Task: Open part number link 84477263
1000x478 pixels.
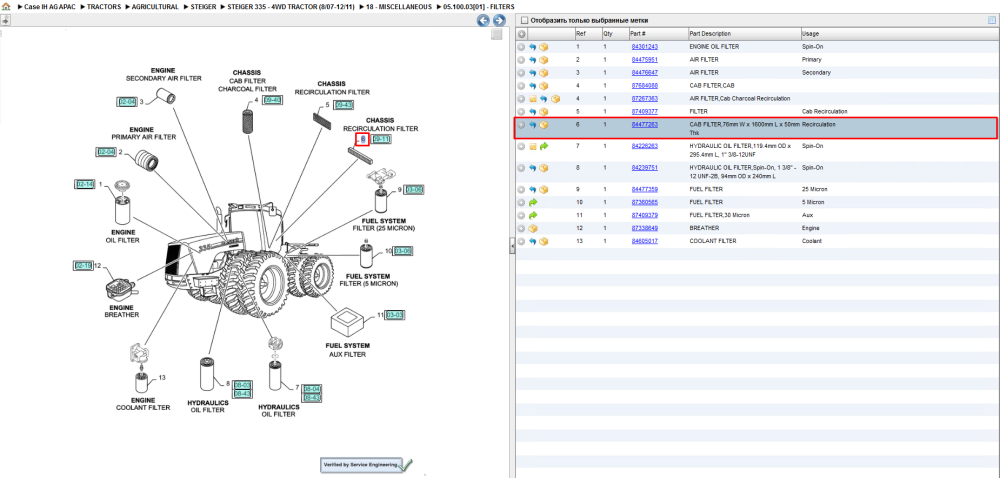Action: coord(644,125)
